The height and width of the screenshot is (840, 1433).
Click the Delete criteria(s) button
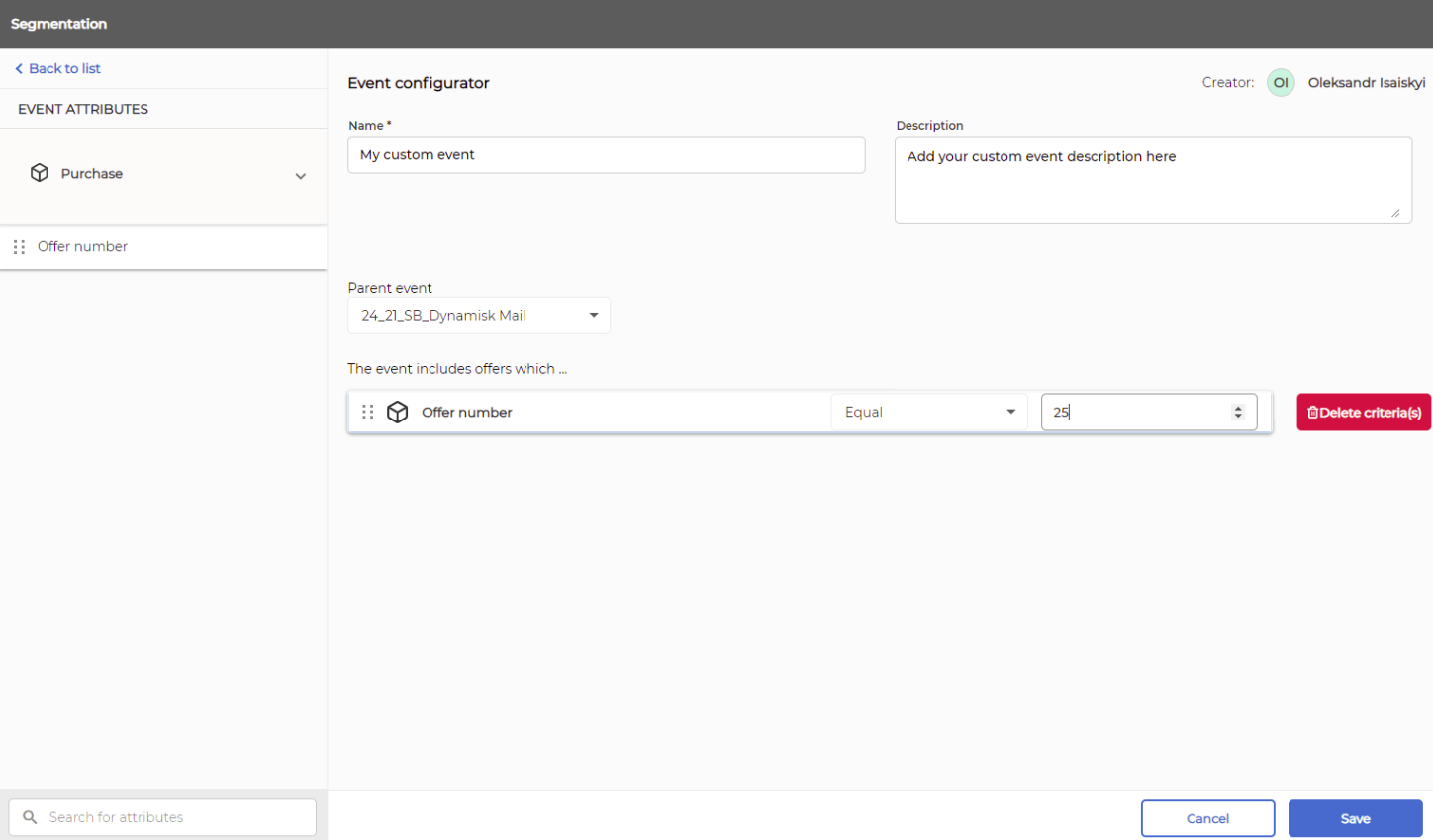[1364, 412]
